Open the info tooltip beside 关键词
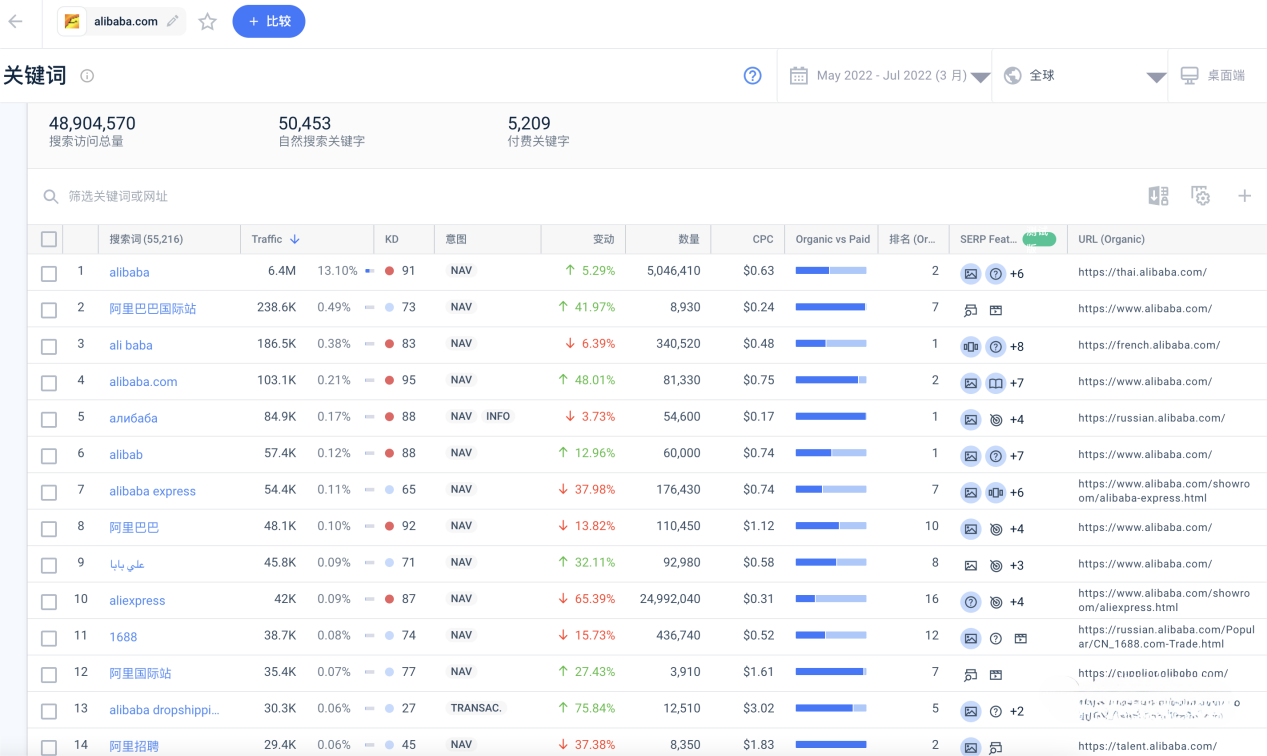Image resolution: width=1267 pixels, height=756 pixels. [x=87, y=76]
